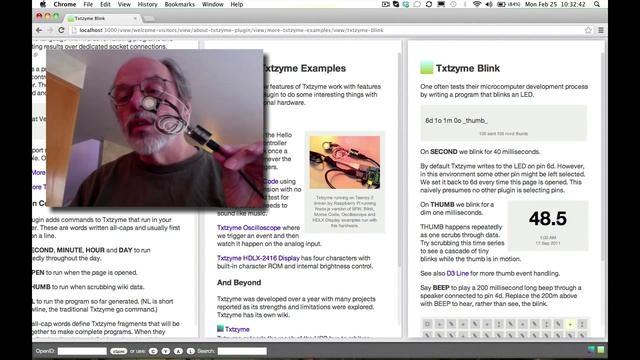Click the OpenID login button in footer
The height and width of the screenshot is (360, 640).
[118, 351]
